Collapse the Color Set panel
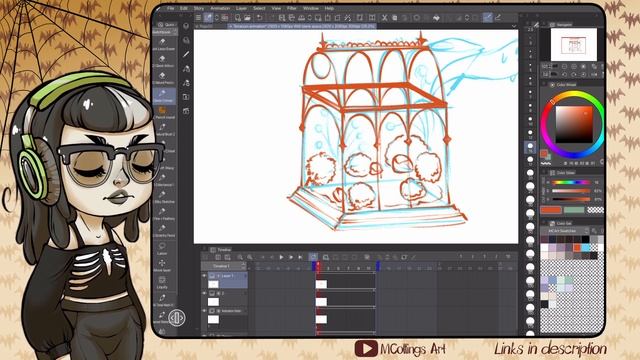This screenshot has width=640, height=360. click(544, 223)
